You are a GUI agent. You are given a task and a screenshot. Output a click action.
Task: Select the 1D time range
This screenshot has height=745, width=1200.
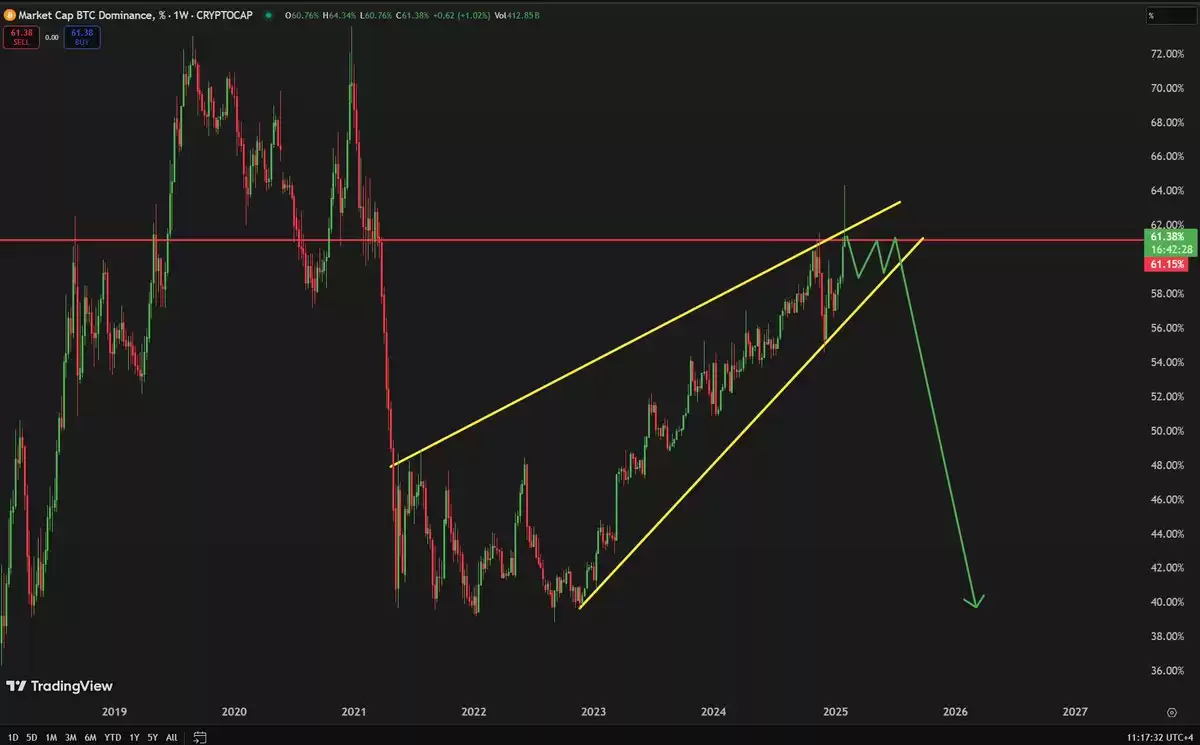13,737
